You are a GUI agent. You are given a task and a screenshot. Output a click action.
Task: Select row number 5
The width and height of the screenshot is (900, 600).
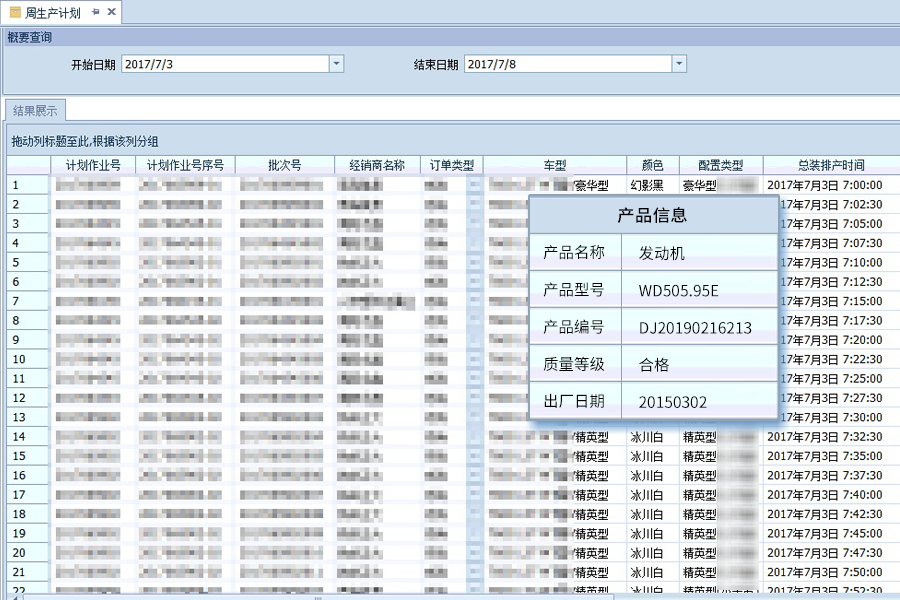[x=28, y=262]
